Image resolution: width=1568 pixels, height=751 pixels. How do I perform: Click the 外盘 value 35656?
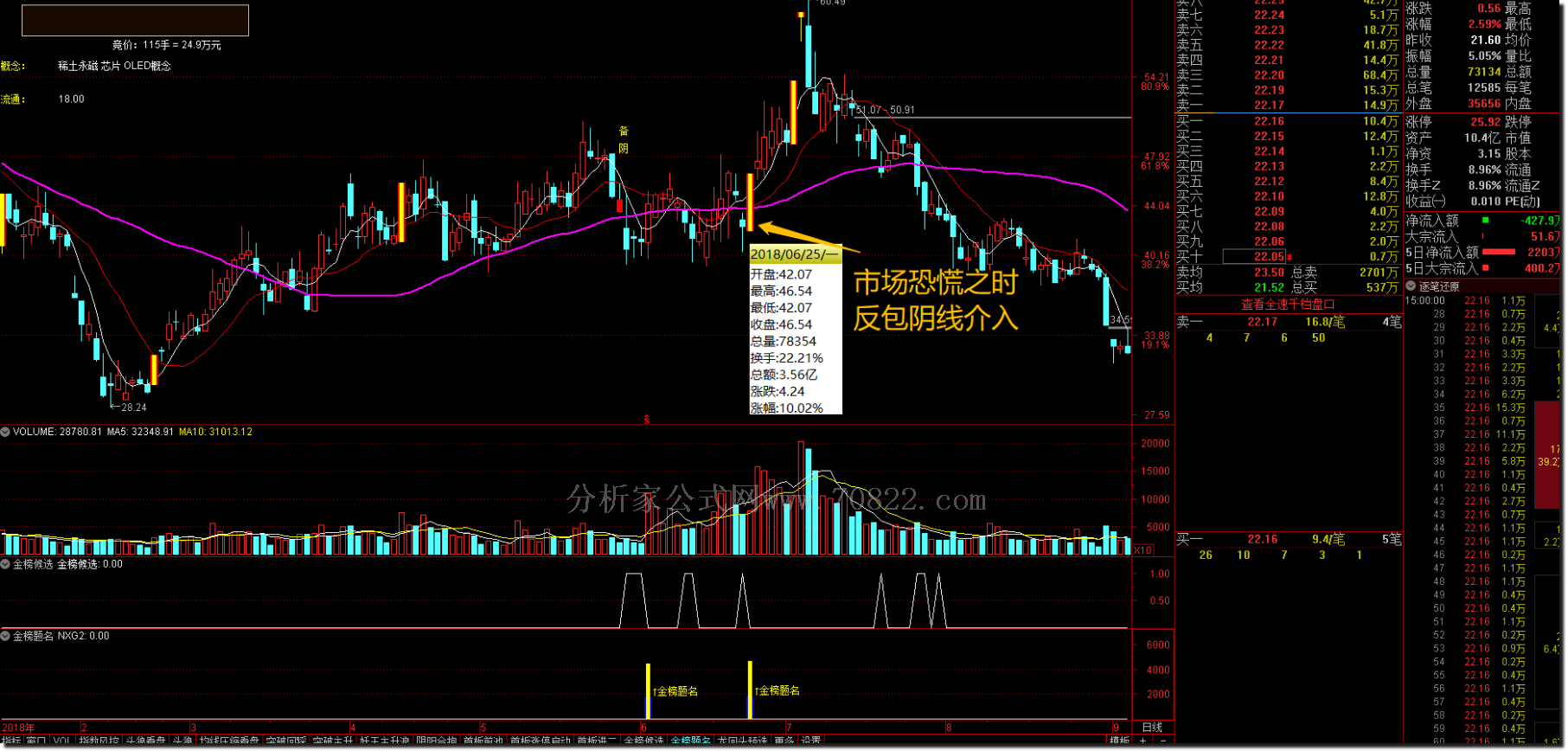tap(1484, 103)
